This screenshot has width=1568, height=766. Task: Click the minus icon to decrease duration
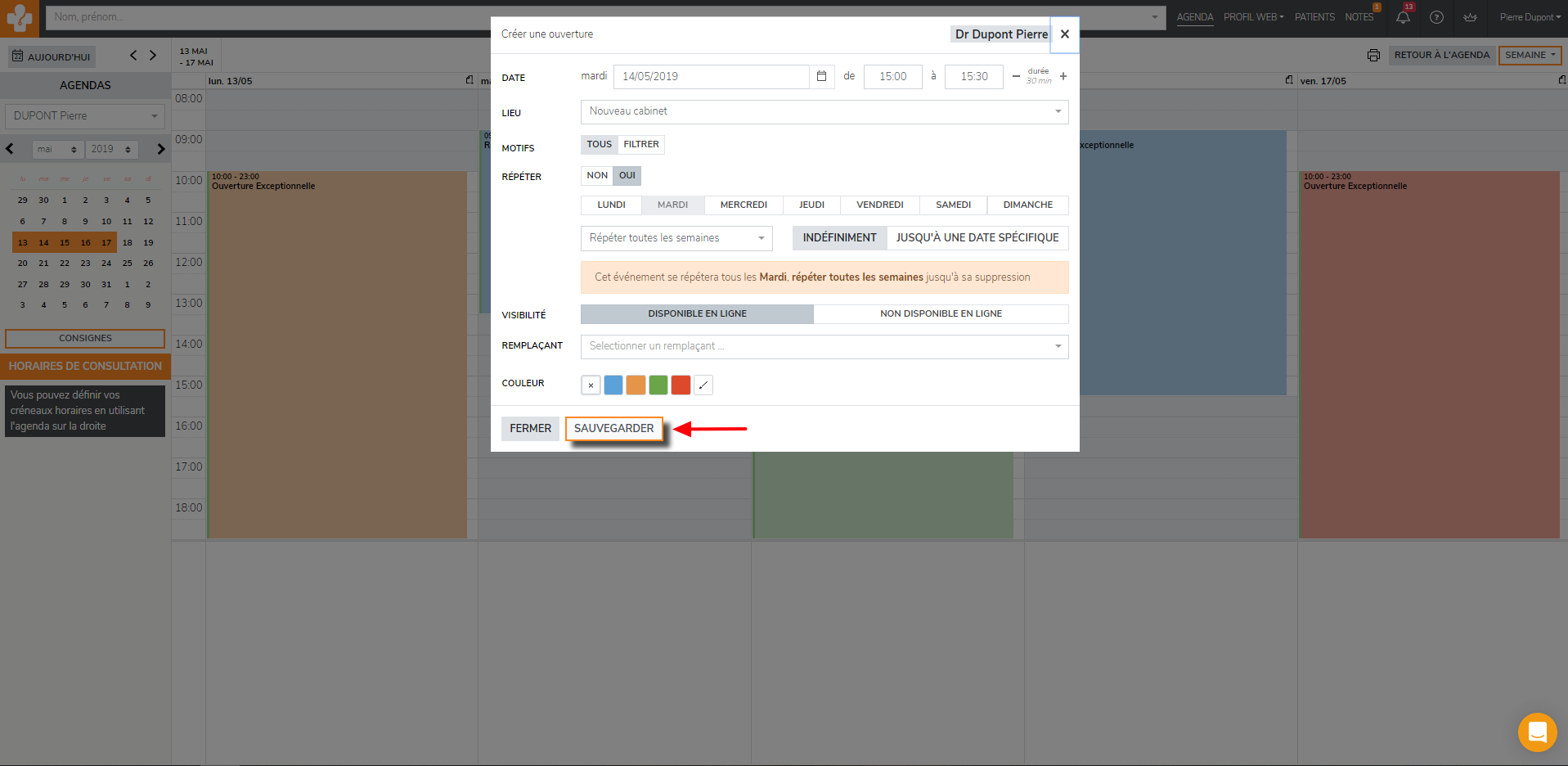click(1016, 76)
